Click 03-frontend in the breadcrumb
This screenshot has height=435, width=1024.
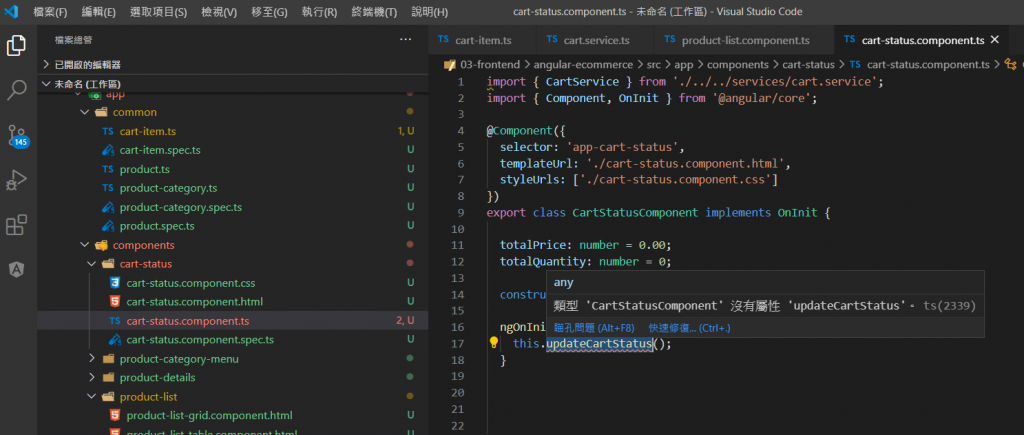[490, 65]
